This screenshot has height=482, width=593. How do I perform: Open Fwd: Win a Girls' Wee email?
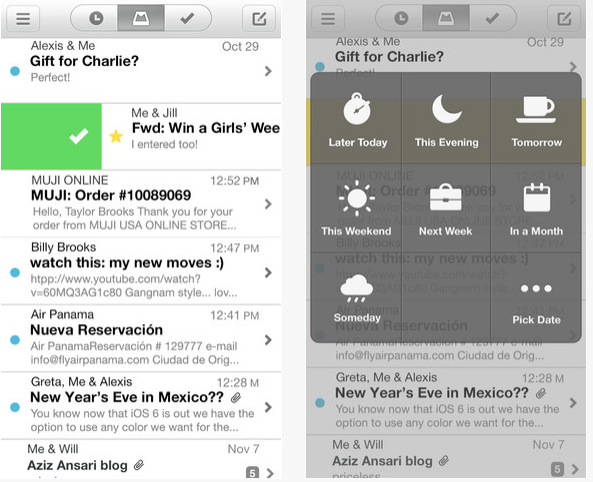point(191,136)
